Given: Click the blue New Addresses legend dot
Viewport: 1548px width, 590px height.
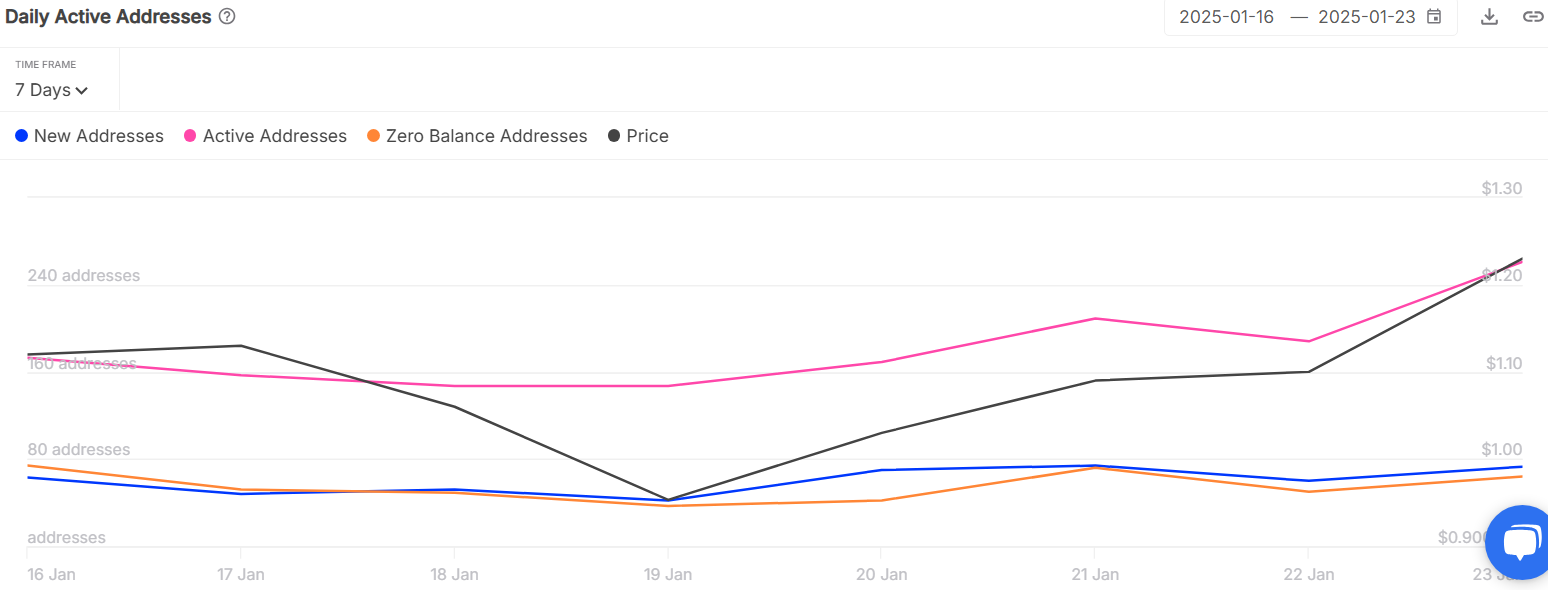Looking at the screenshot, I should tap(22, 136).
